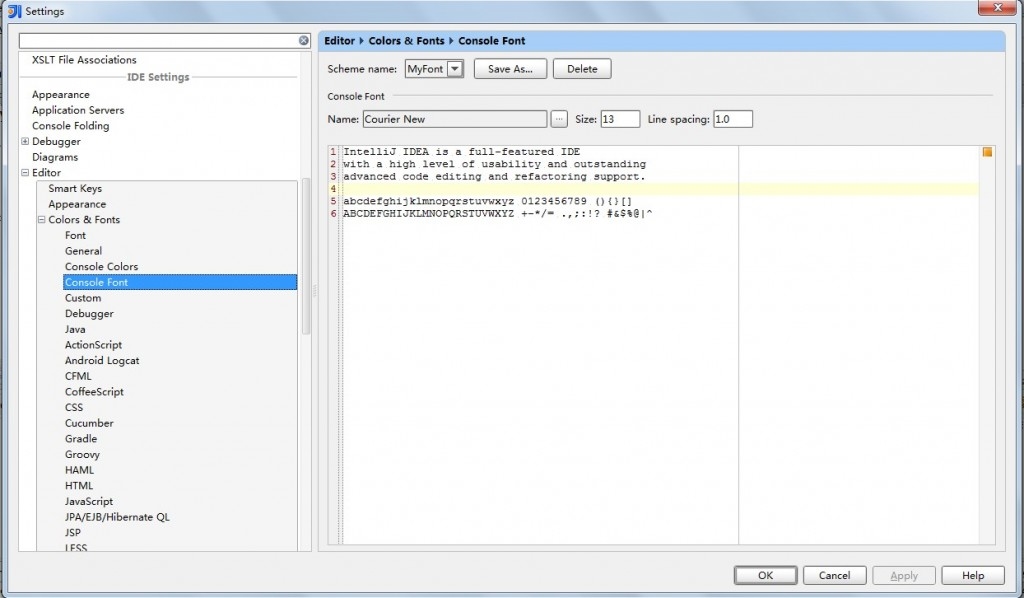This screenshot has width=1024, height=598.
Task: Clear the settings search field
Action: (x=304, y=40)
